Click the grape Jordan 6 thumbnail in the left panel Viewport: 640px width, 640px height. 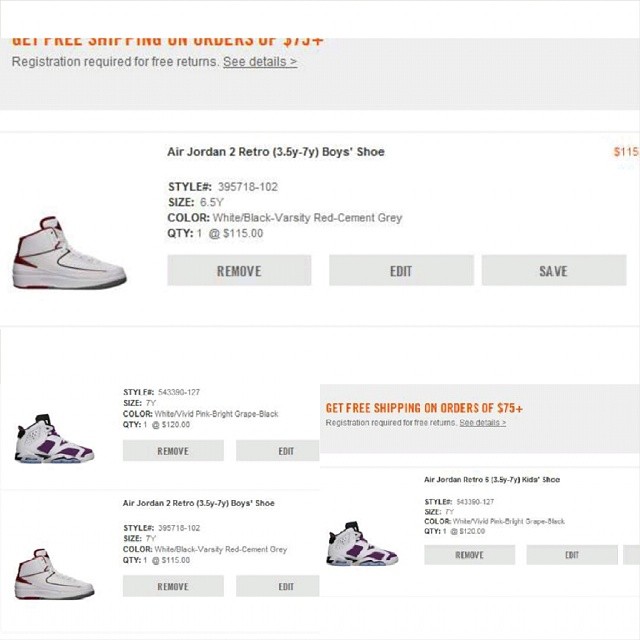55,439
